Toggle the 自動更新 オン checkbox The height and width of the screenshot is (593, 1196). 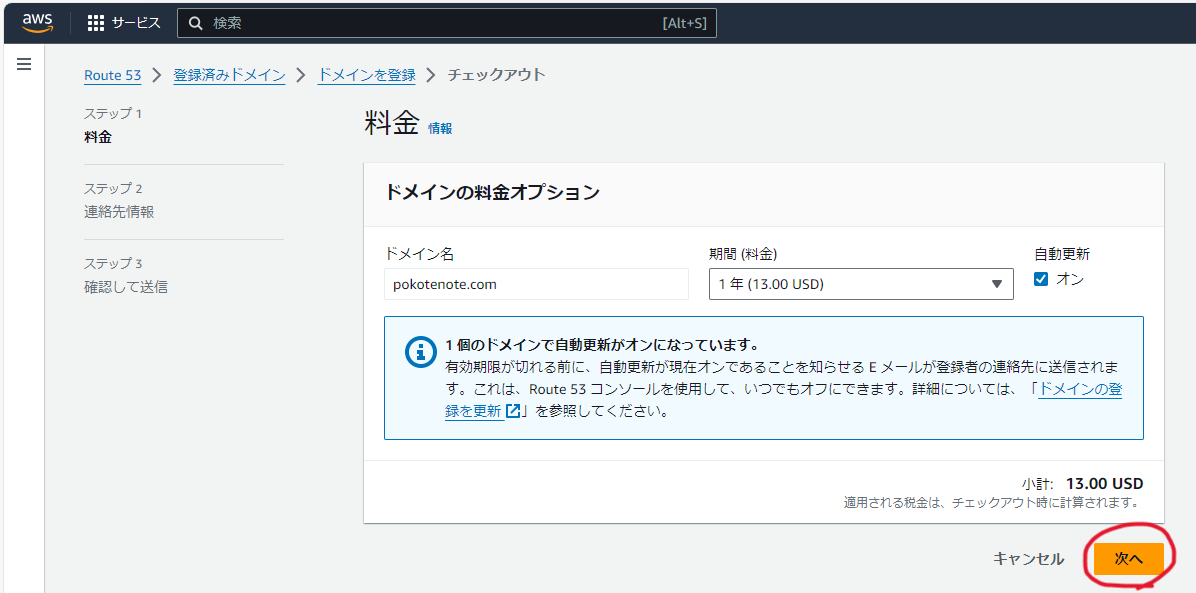tap(1040, 279)
